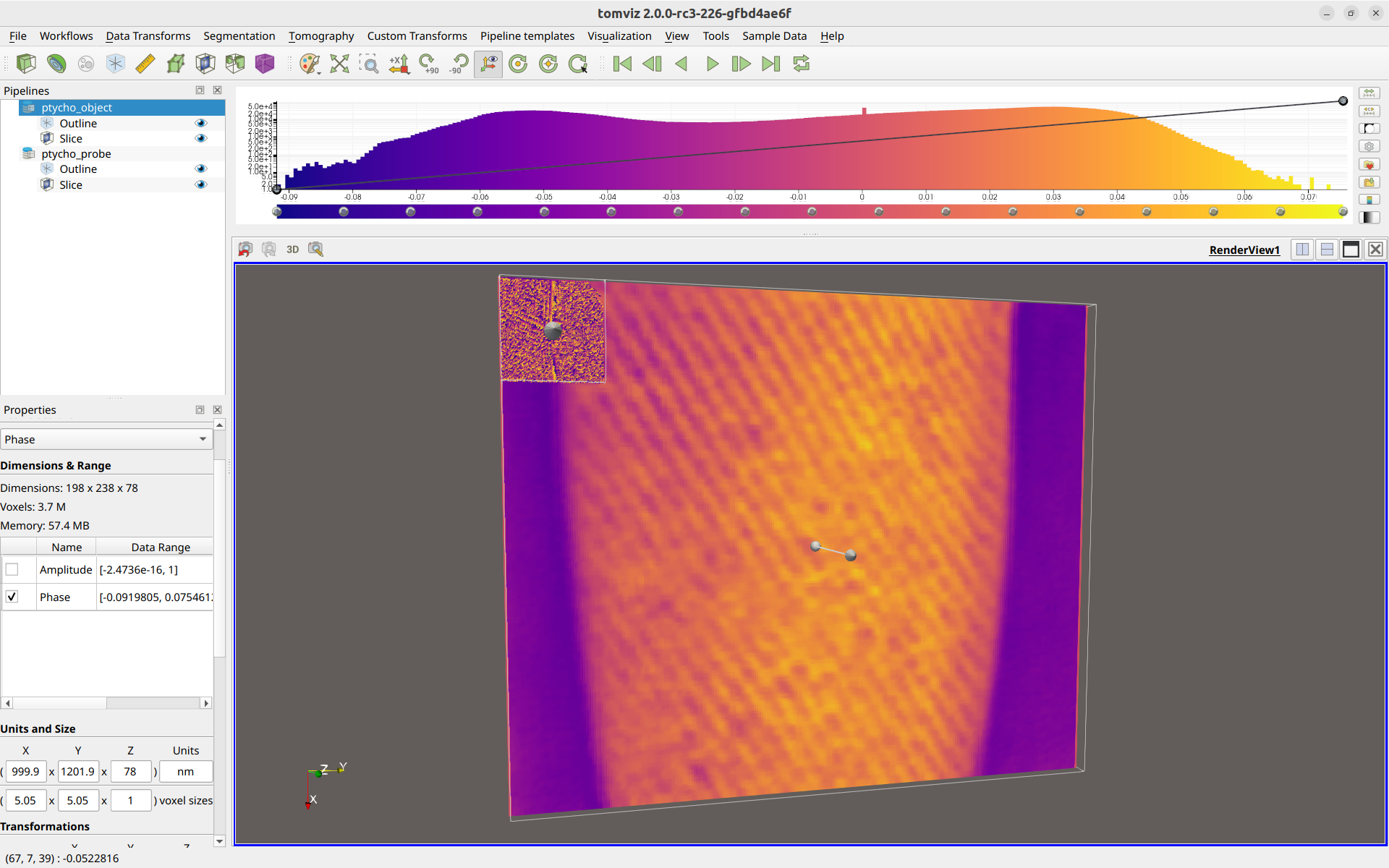1389x868 pixels.
Task: Select the yellow Ruler tool
Action: pos(145,64)
